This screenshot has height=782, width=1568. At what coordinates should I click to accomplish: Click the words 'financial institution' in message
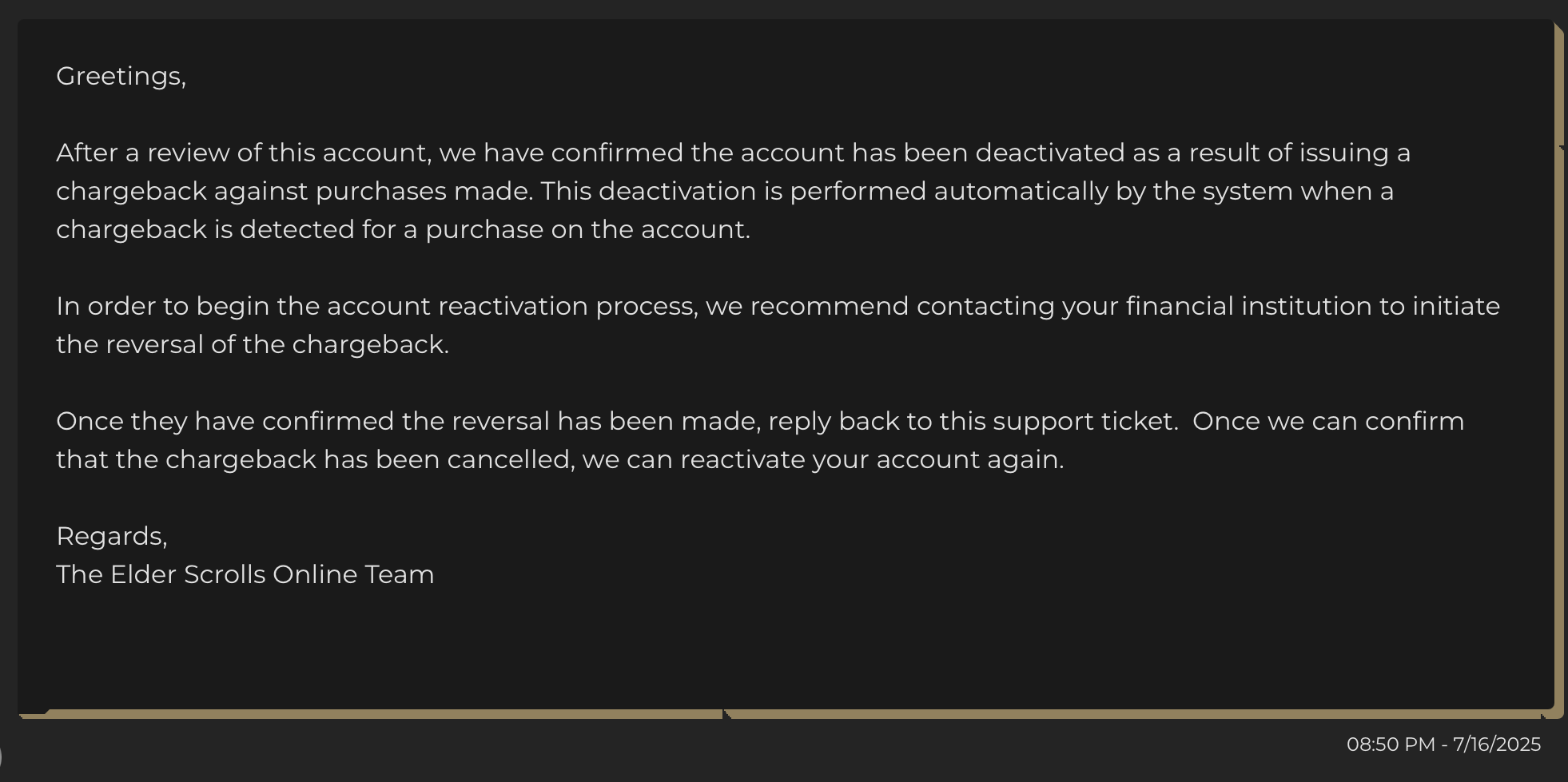point(1248,306)
